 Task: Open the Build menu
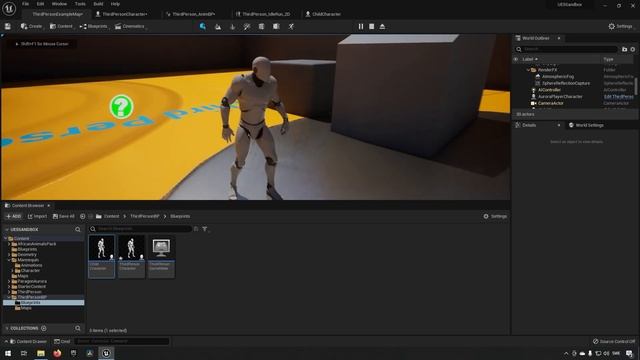coord(98,4)
